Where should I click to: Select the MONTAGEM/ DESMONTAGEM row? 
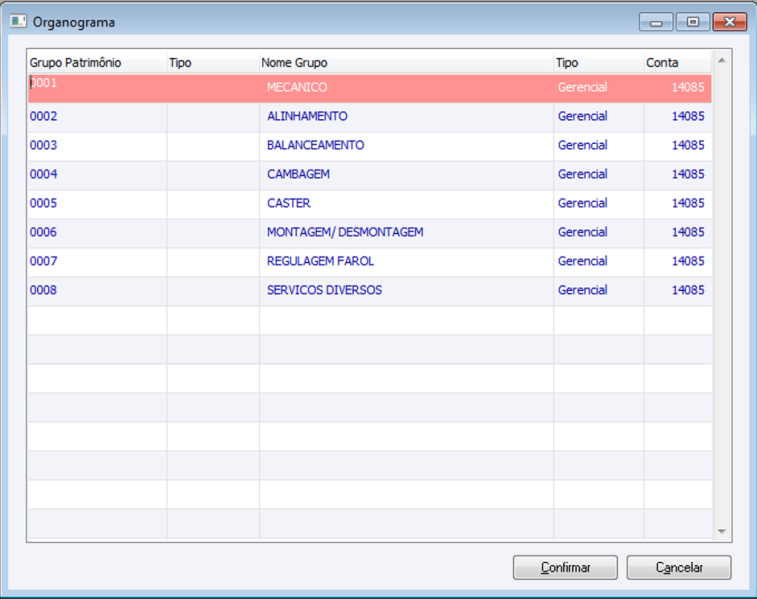(369, 232)
